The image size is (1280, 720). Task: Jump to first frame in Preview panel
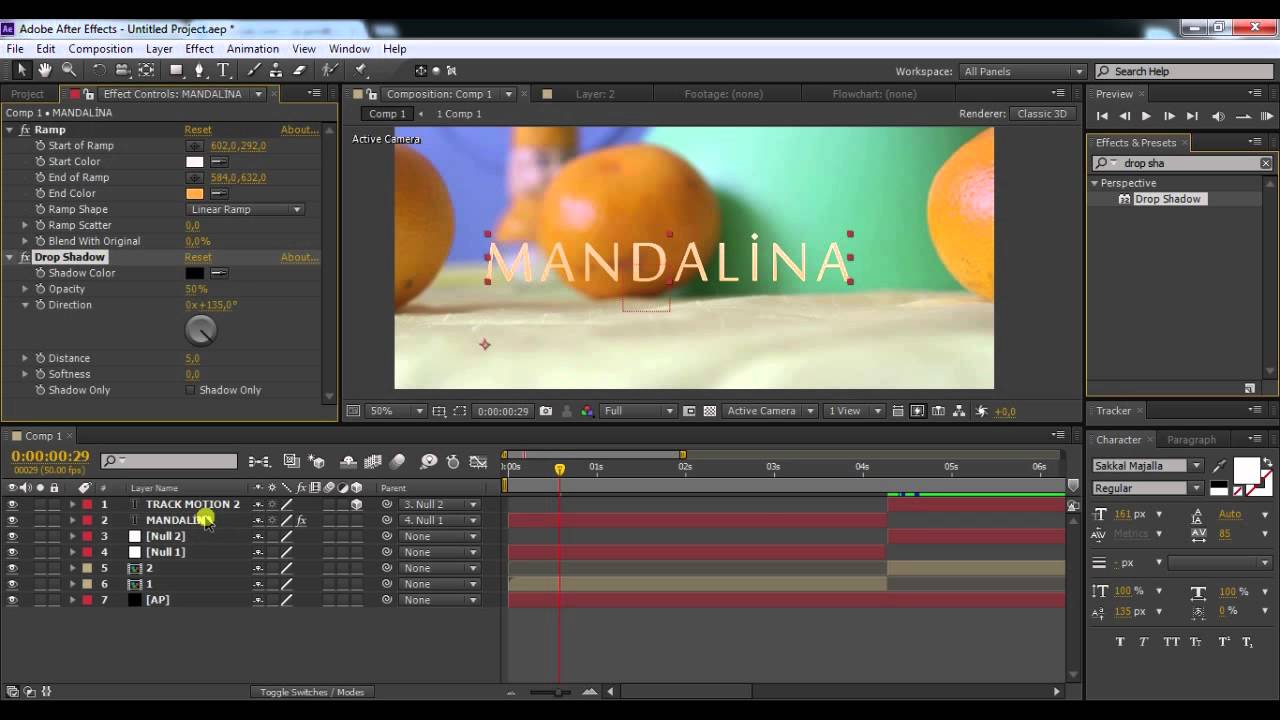[1102, 117]
